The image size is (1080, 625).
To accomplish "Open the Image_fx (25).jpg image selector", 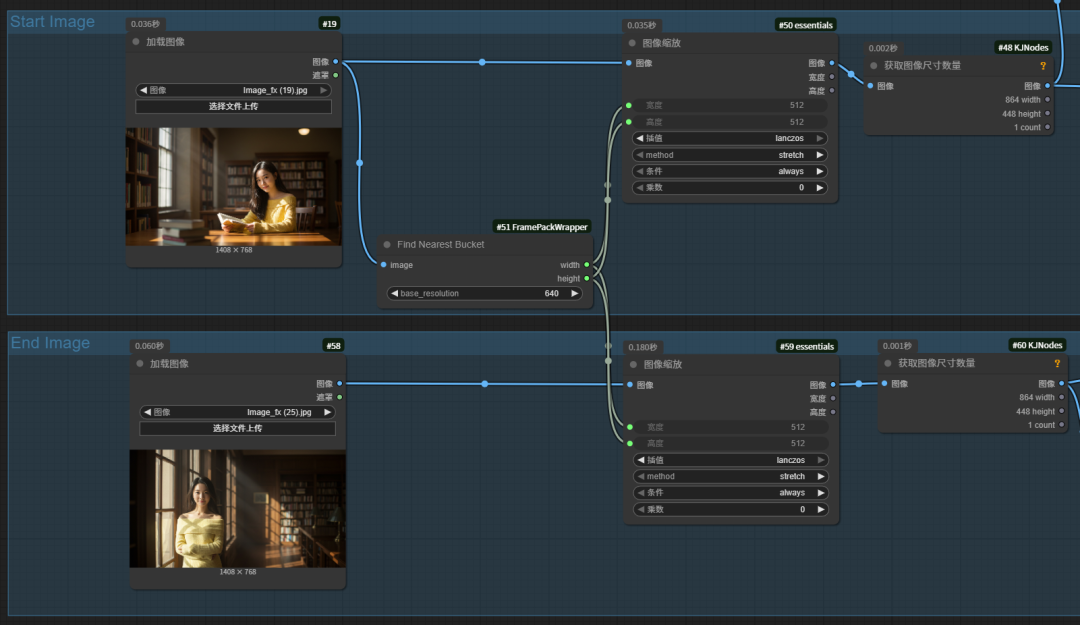I will point(238,412).
